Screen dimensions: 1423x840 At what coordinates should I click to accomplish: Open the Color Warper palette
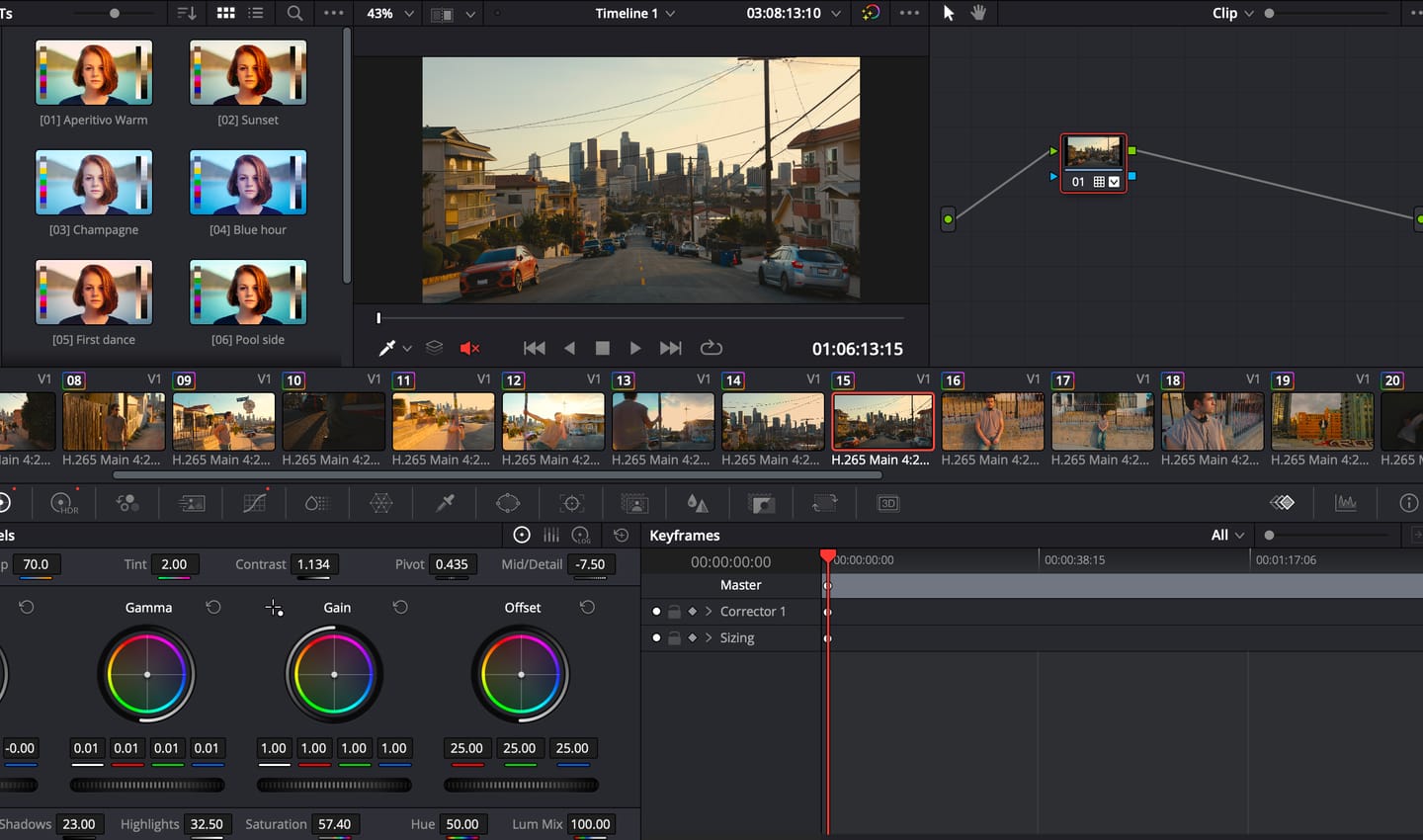point(380,504)
